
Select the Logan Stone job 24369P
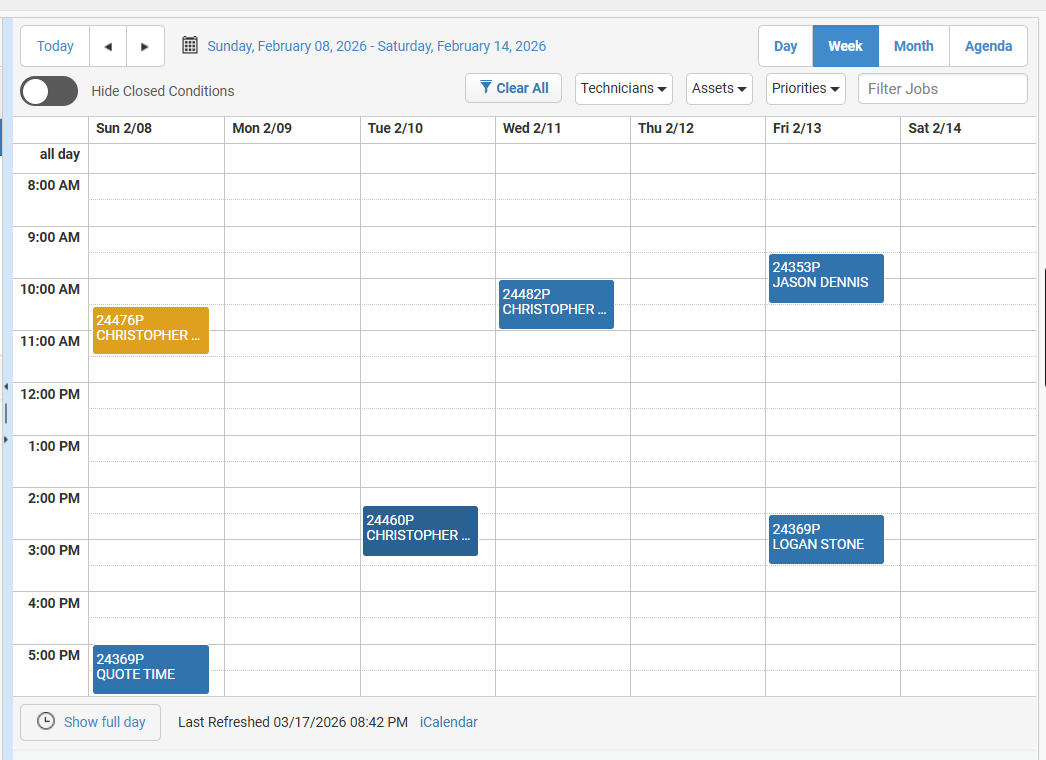[x=826, y=539]
